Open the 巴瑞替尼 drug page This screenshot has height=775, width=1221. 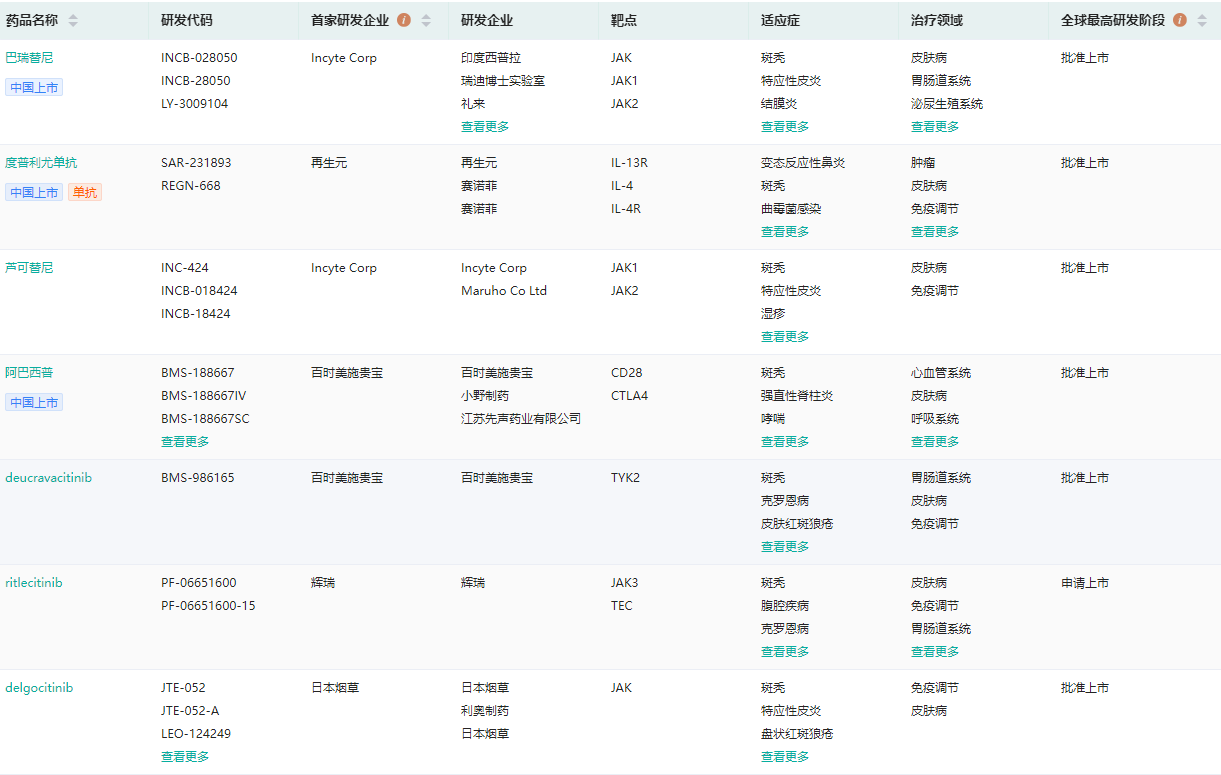(x=29, y=58)
